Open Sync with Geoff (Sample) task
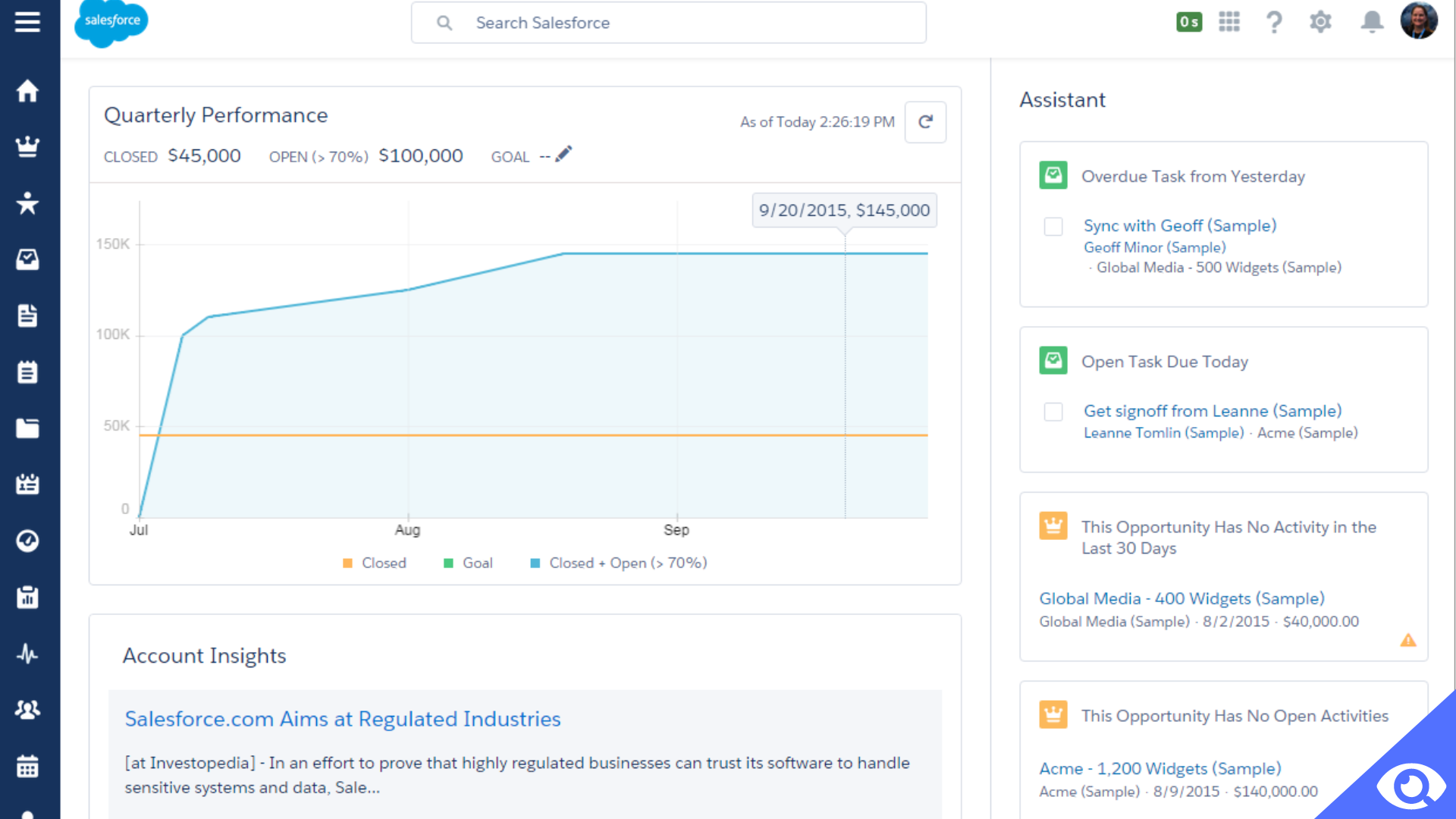Image resolution: width=1456 pixels, height=819 pixels. pyautogui.click(x=1180, y=225)
